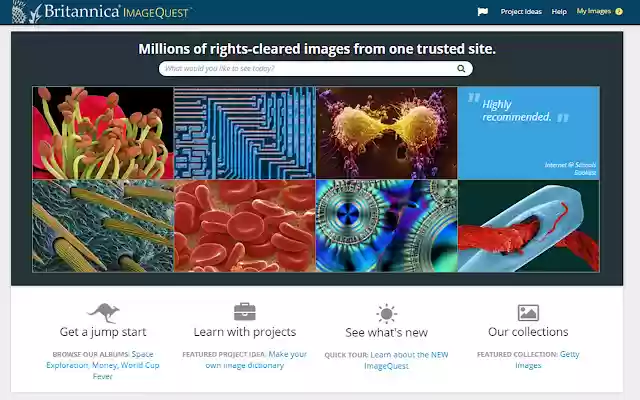Click the Highly recommended quote tile

pyautogui.click(x=529, y=133)
